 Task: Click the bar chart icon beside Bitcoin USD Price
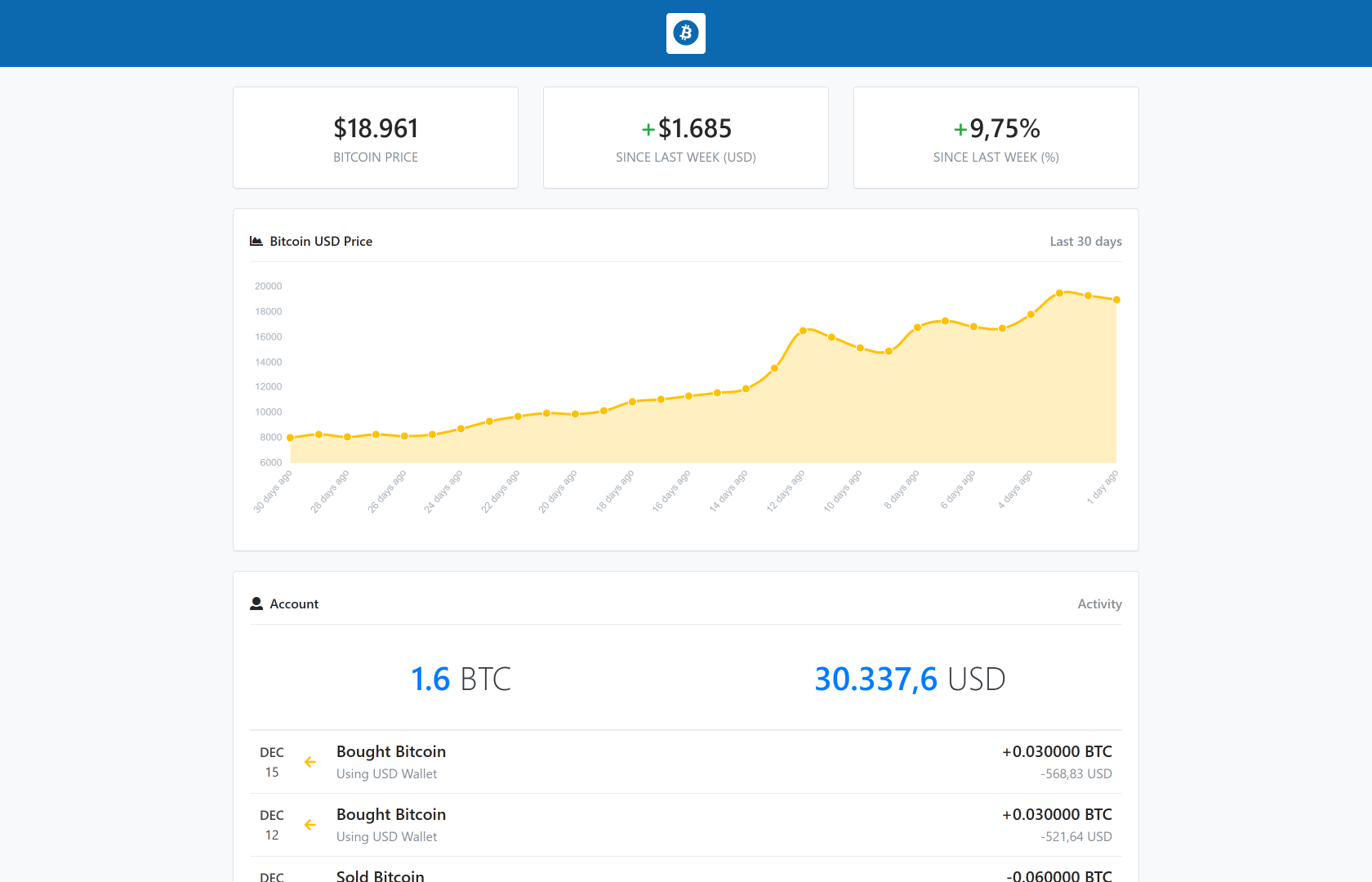[256, 240]
